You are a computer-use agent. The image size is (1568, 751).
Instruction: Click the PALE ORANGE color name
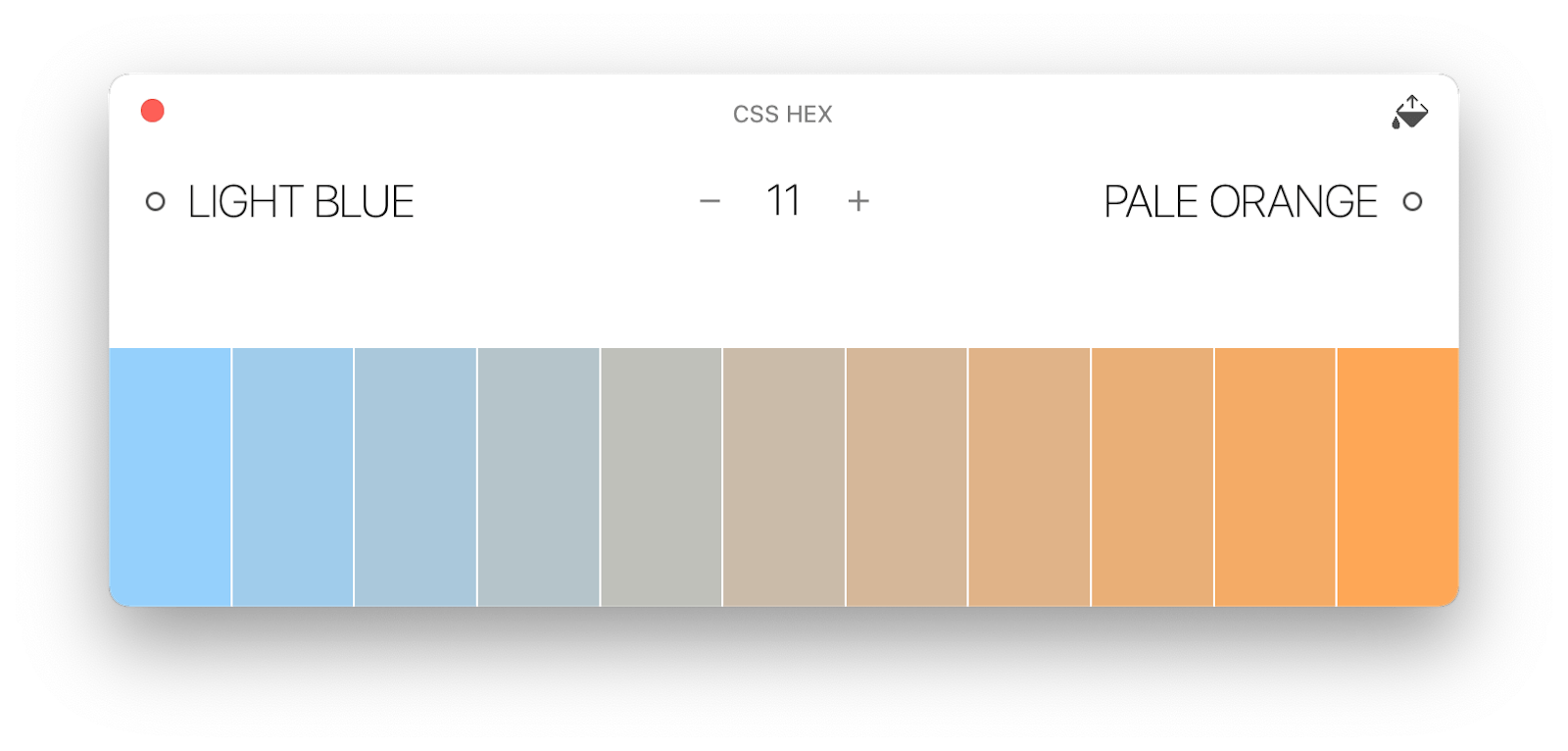tap(1241, 202)
